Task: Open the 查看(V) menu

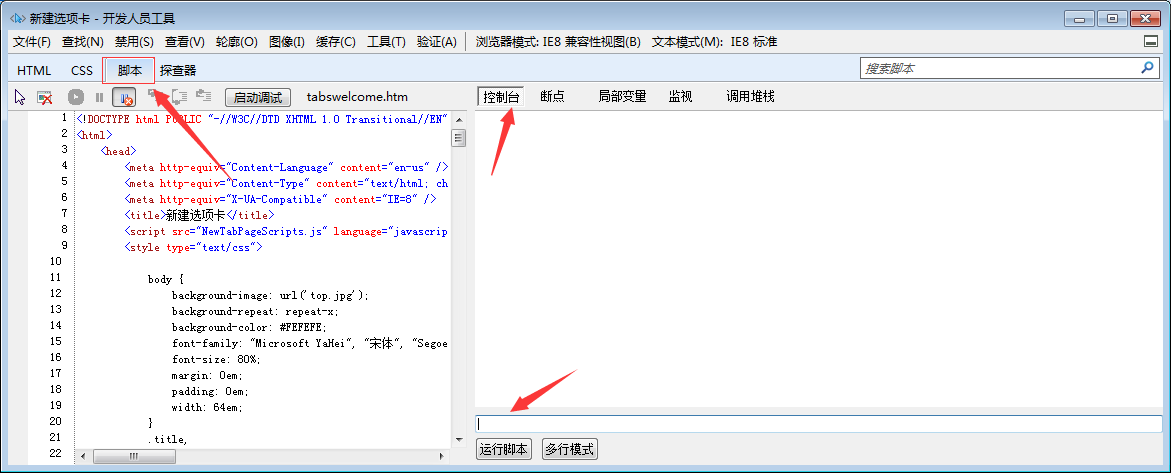Action: coord(184,42)
